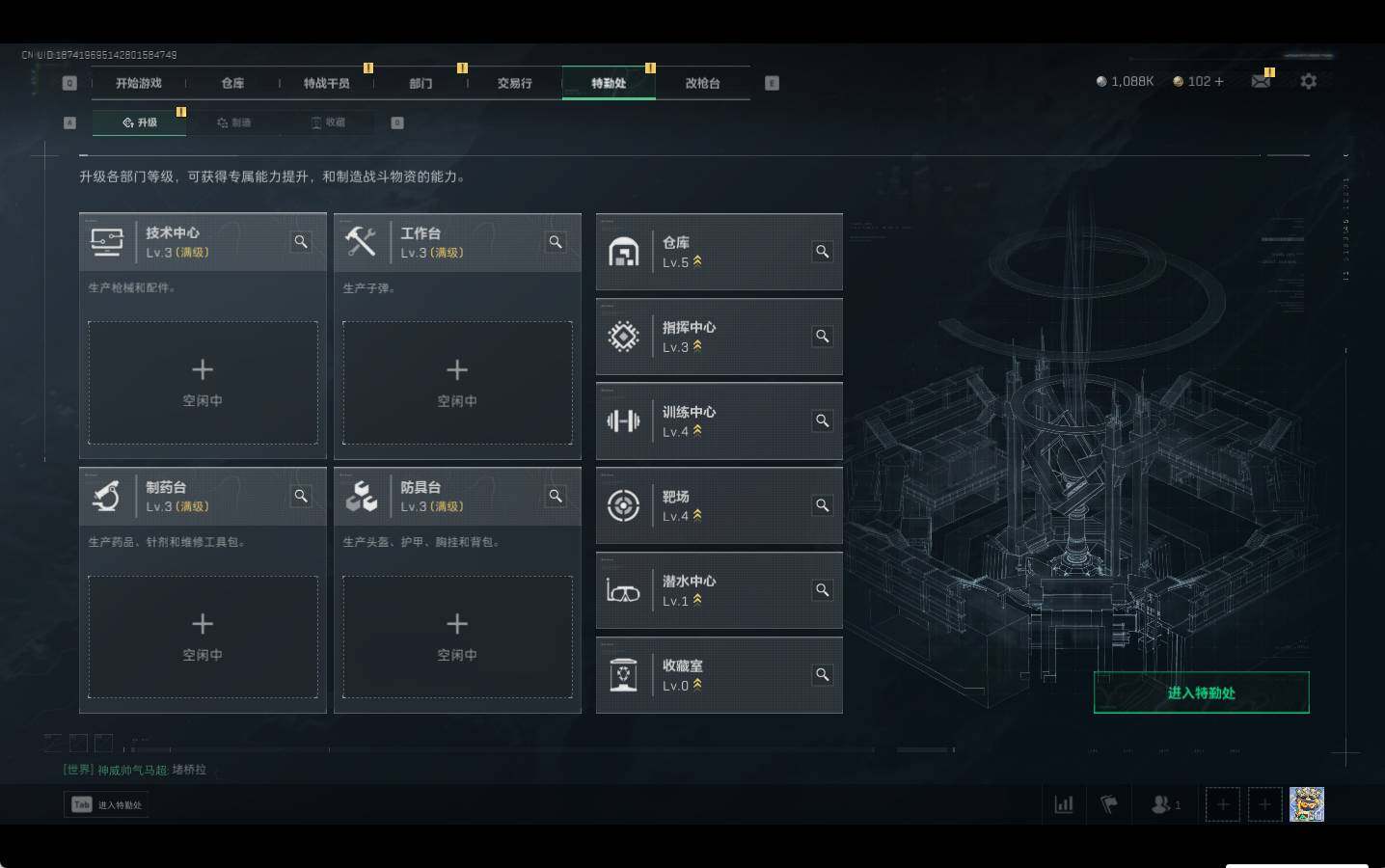The image size is (1385, 868).
Task: Add production in 制药台 idle slot
Action: (203, 637)
